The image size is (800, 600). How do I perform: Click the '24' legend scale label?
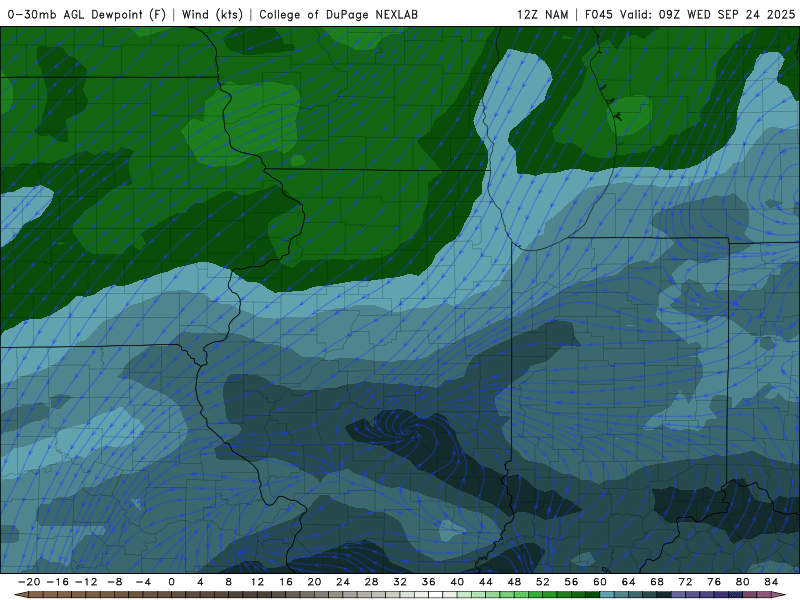[x=343, y=582]
